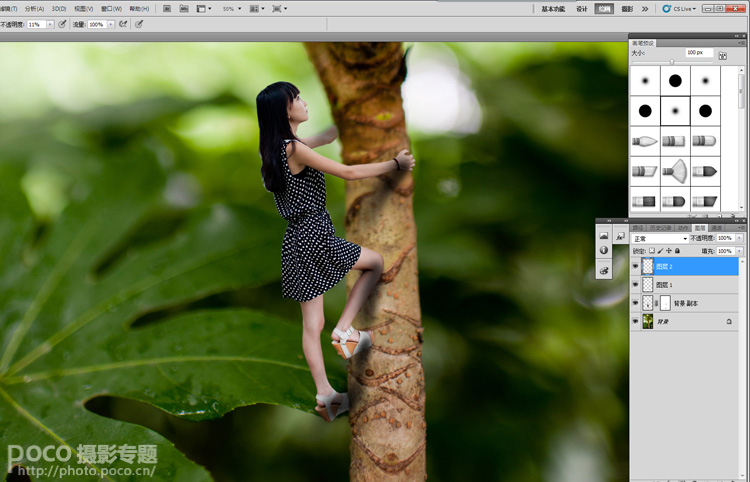The height and width of the screenshot is (482, 750).
Task: Open the View Extras dropdown icon
Action: pos(204,9)
